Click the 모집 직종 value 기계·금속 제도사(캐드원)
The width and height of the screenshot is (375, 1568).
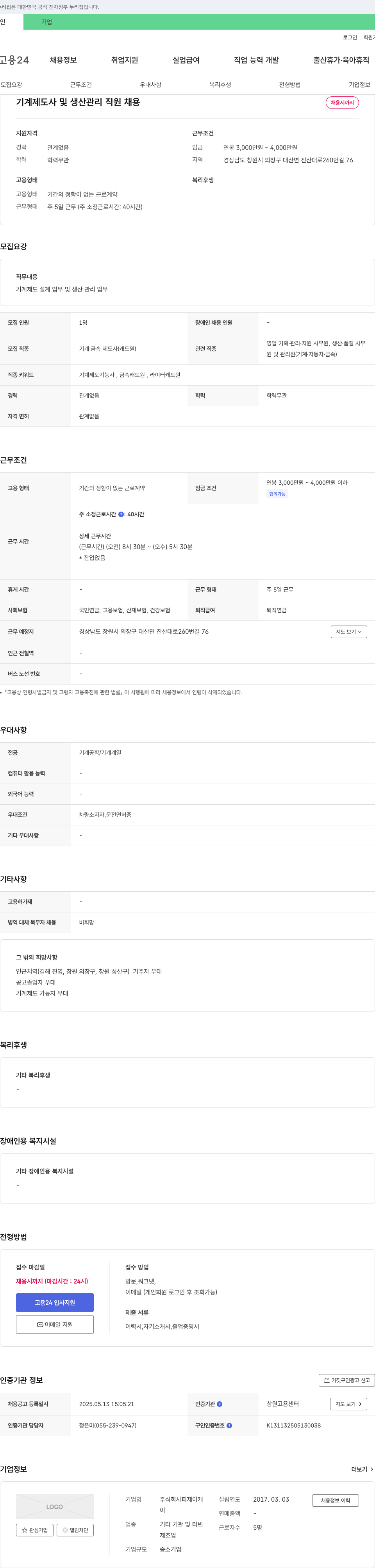[x=107, y=349]
